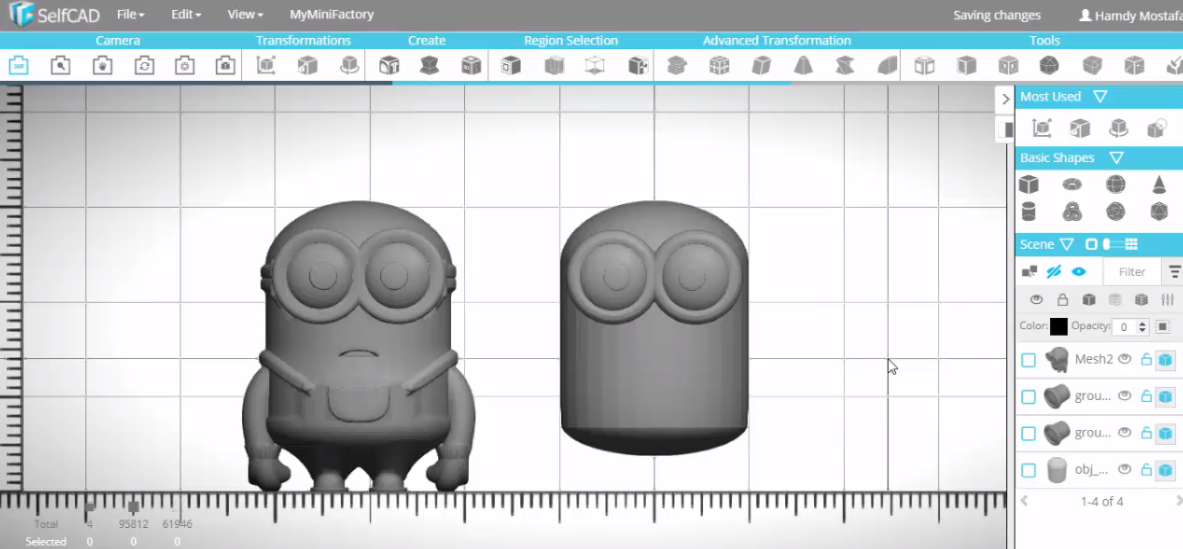Select the Skew advanced transformation
The width and height of the screenshot is (1183, 549).
tap(761, 66)
